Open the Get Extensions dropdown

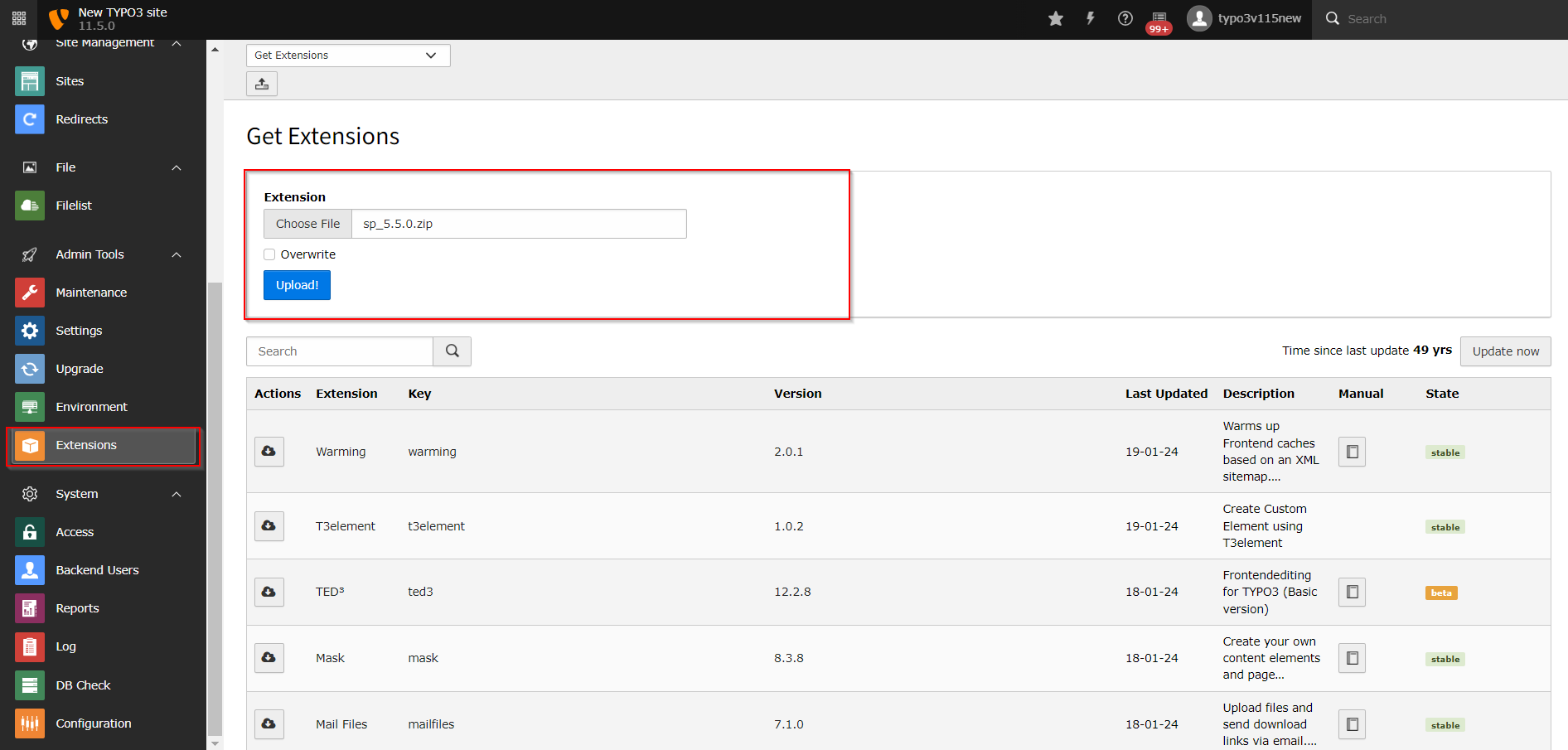348,56
